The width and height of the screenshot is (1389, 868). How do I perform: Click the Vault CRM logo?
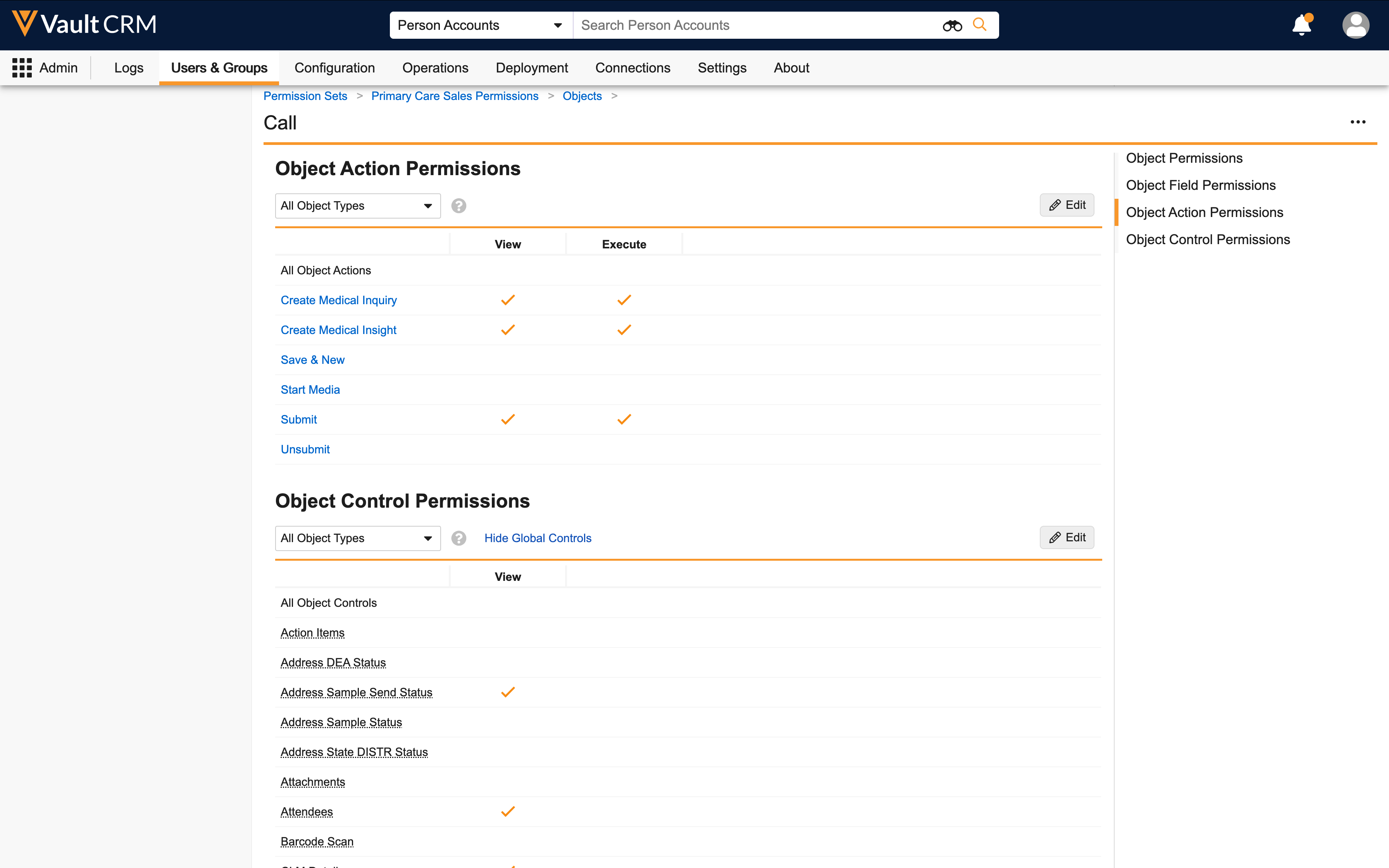click(x=84, y=24)
